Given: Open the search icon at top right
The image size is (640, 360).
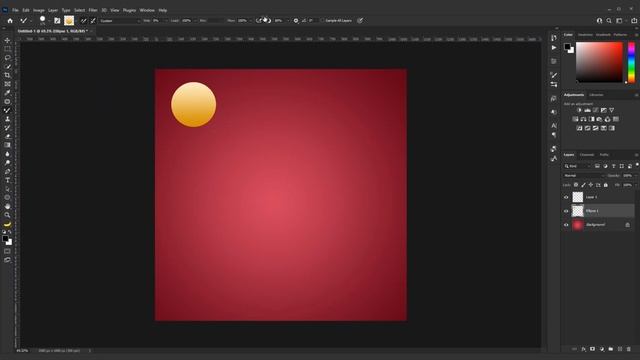Looking at the screenshot, I should click(609, 20).
